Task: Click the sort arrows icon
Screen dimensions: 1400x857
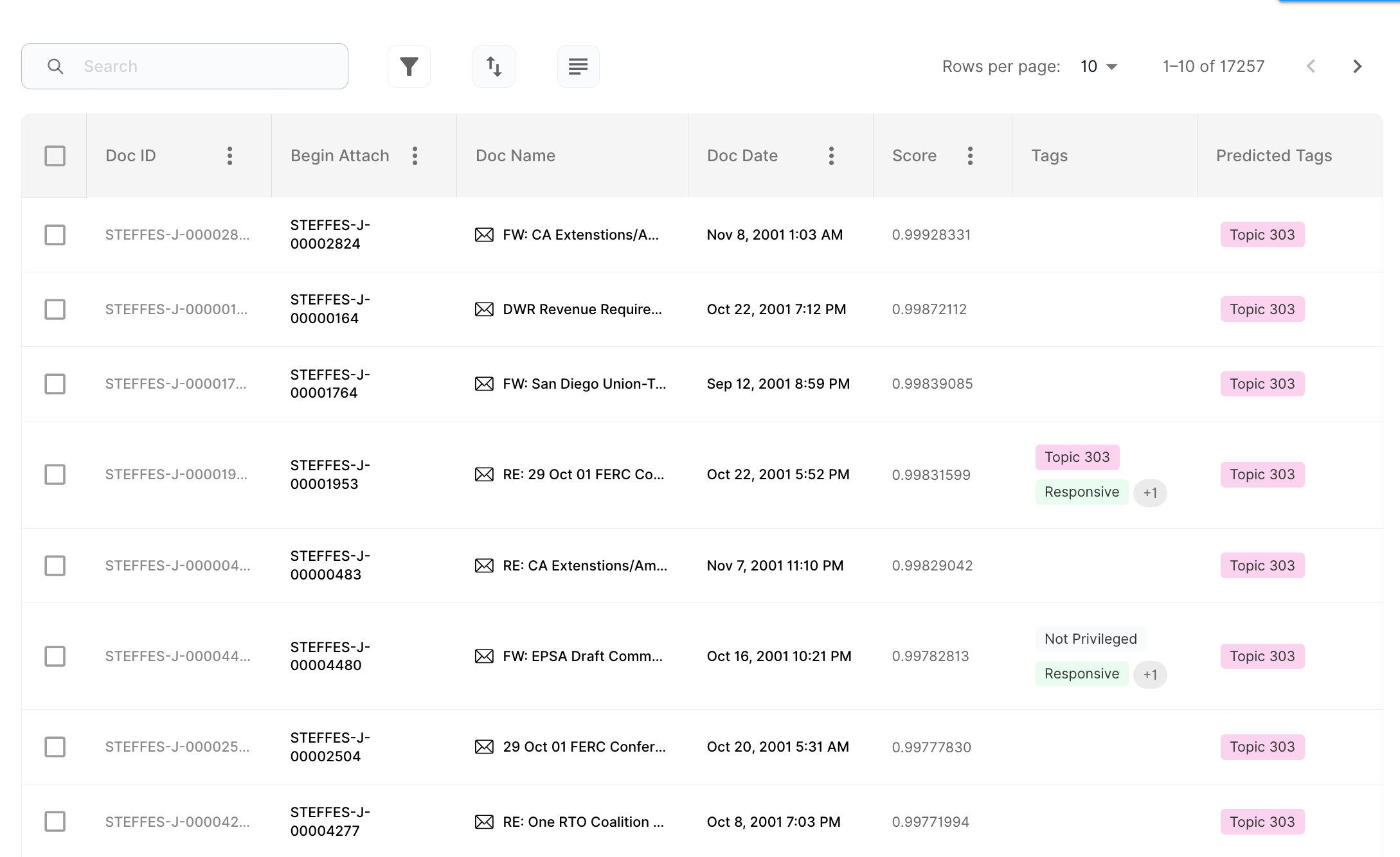Action: 494,66
